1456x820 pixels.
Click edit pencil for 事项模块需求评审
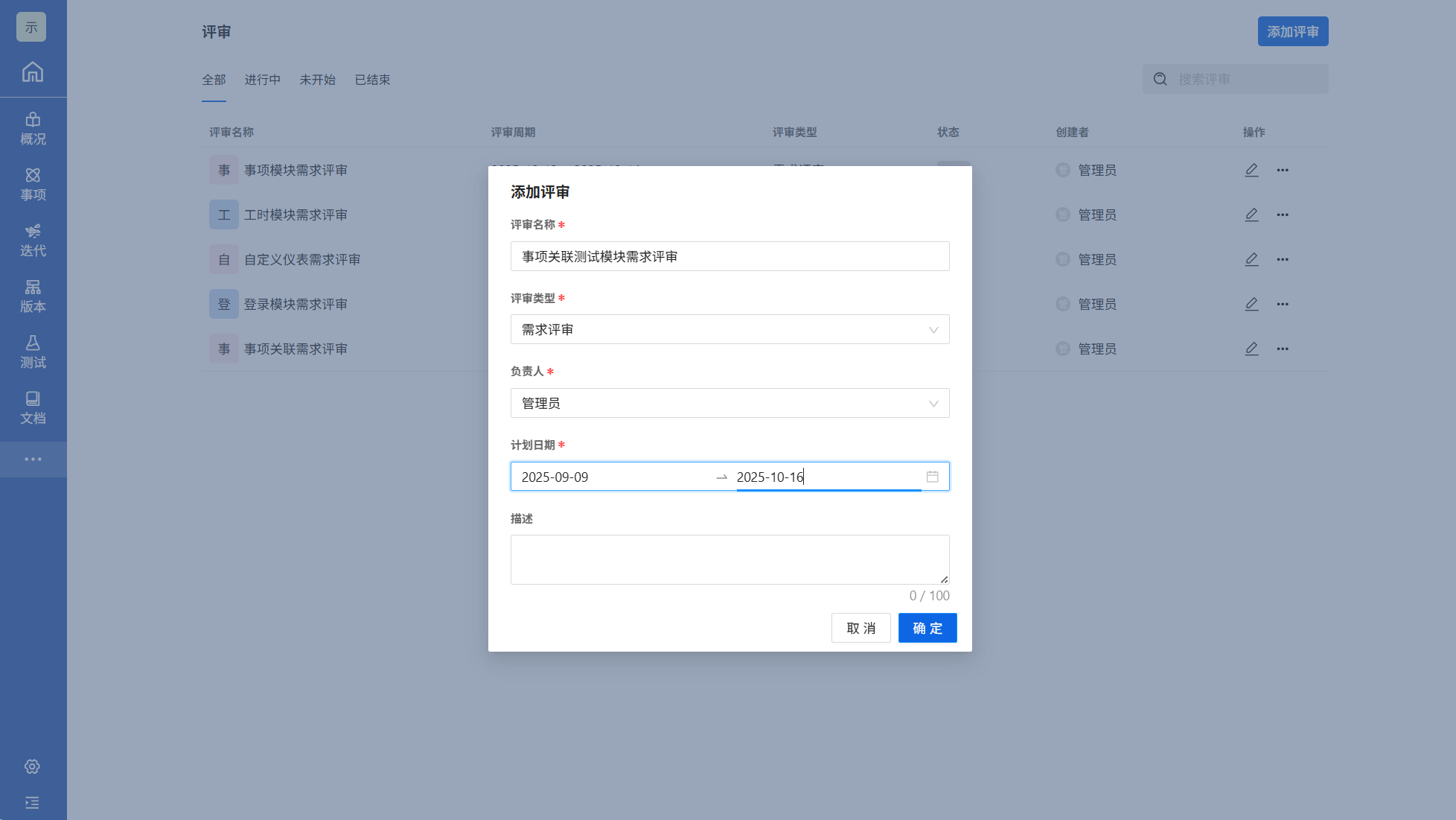pyautogui.click(x=1251, y=170)
